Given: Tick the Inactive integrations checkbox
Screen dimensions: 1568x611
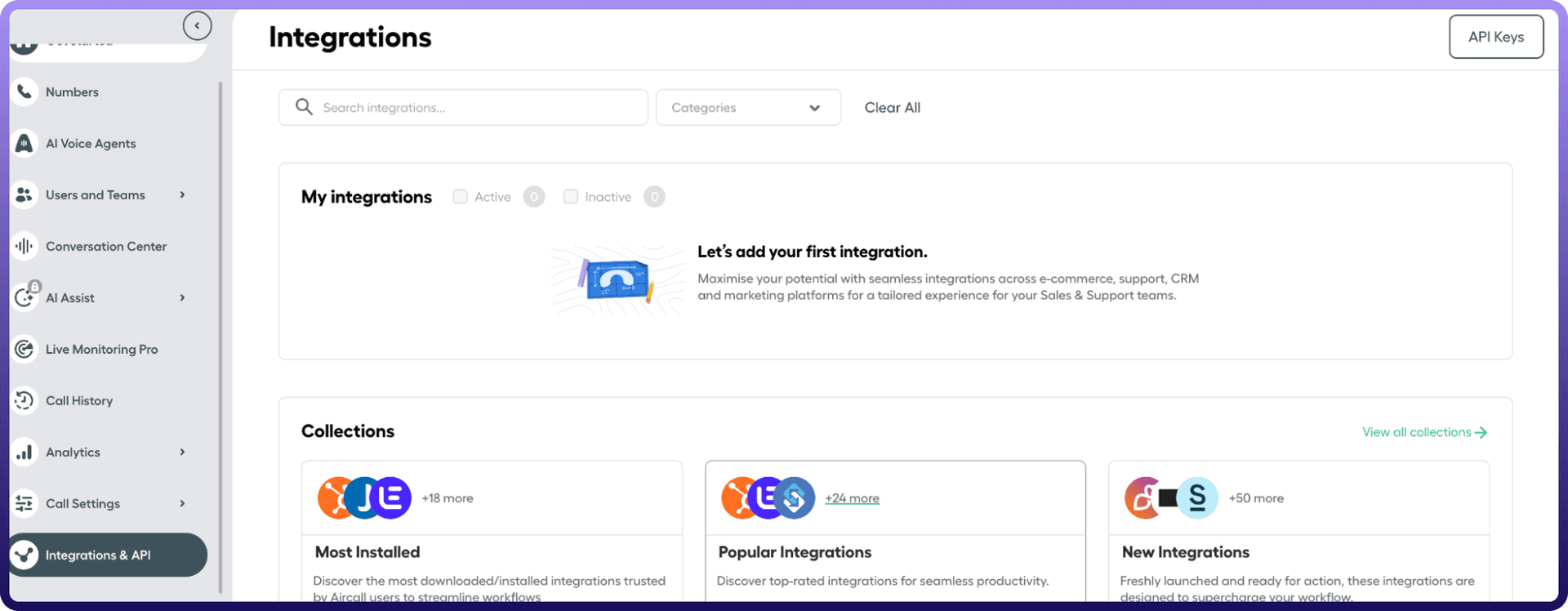Looking at the screenshot, I should coord(571,197).
